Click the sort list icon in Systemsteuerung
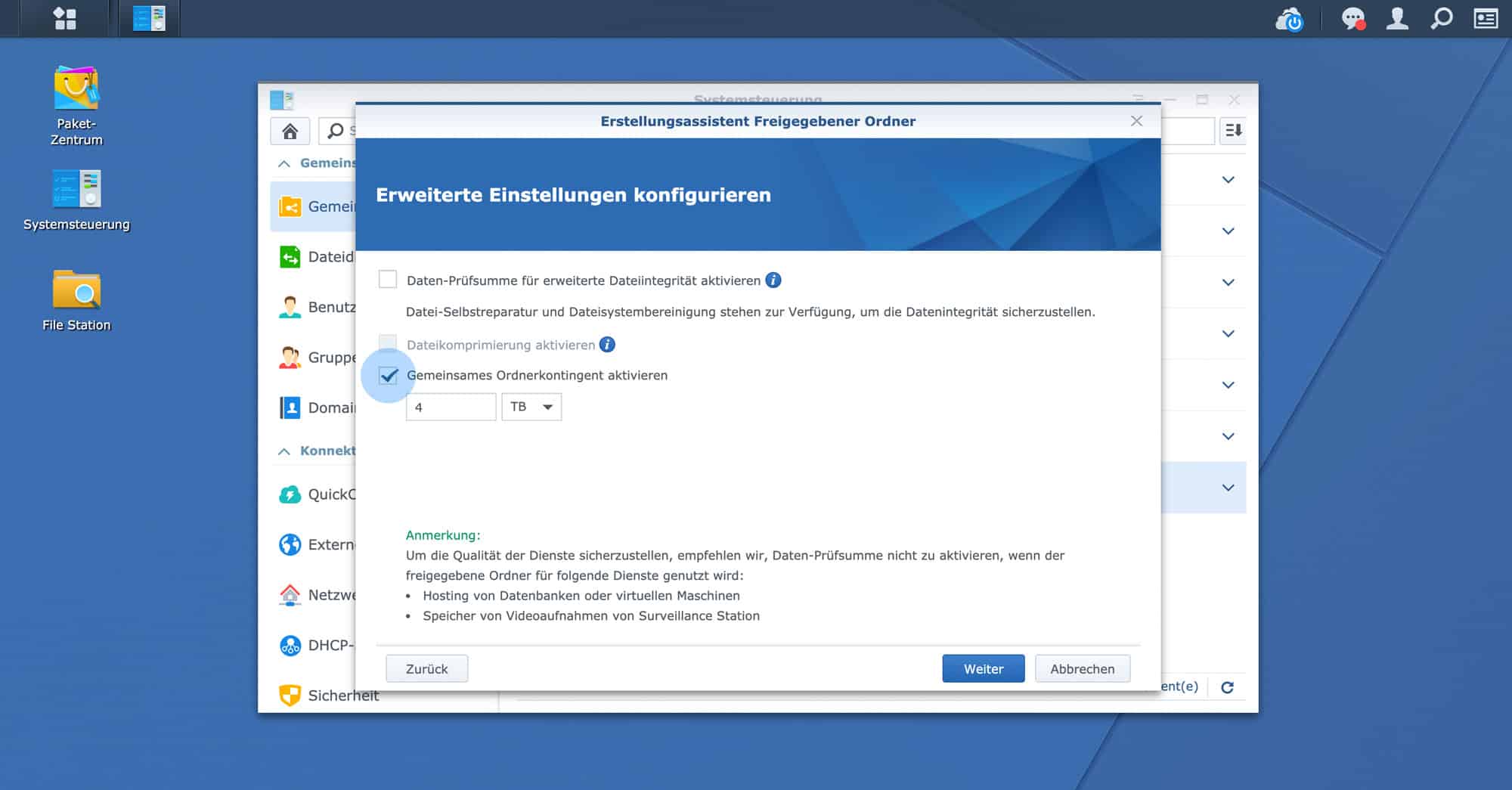Viewport: 1512px width, 790px height. pos(1233,131)
